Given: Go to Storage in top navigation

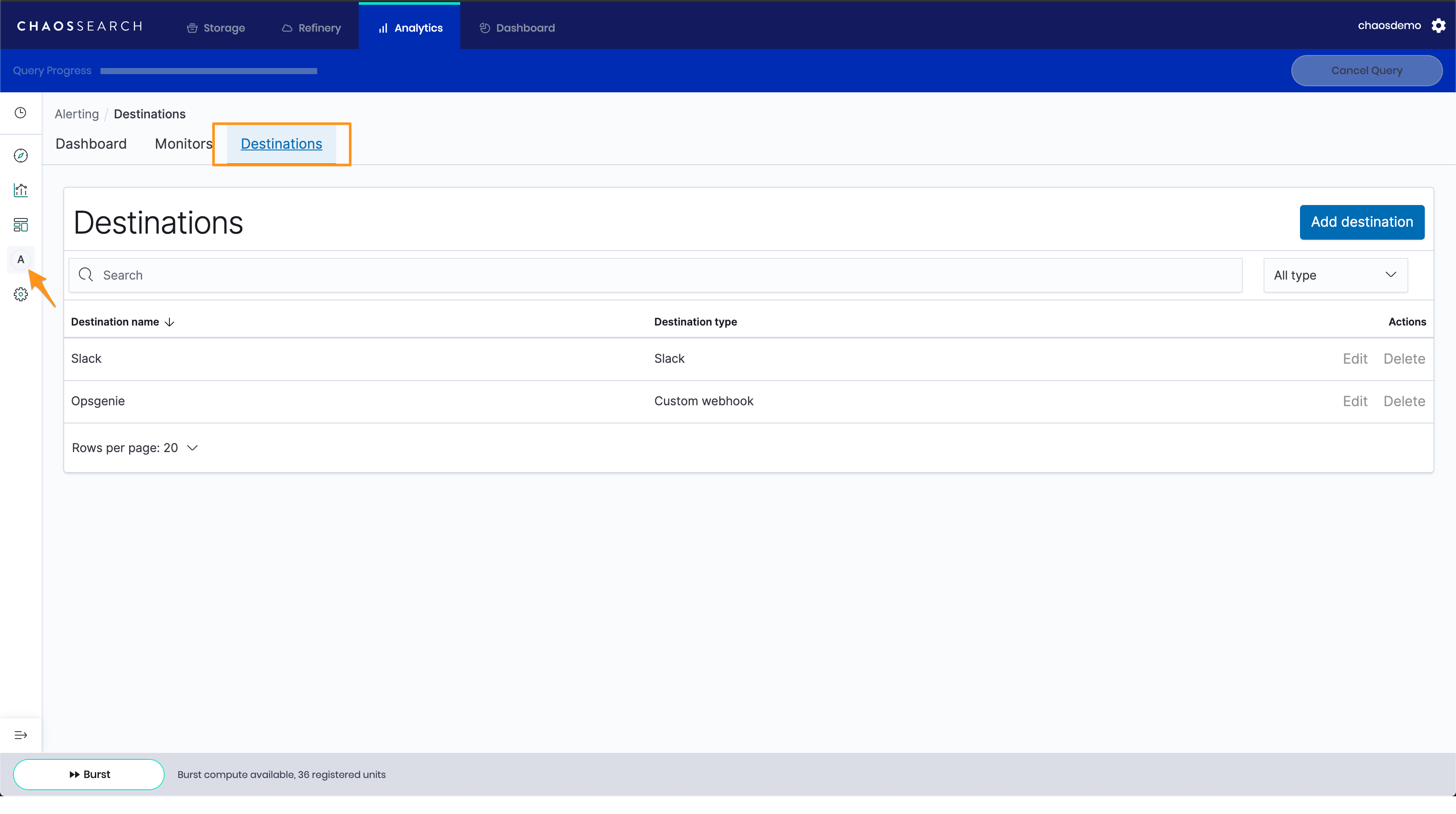Looking at the screenshot, I should tap(216, 28).
